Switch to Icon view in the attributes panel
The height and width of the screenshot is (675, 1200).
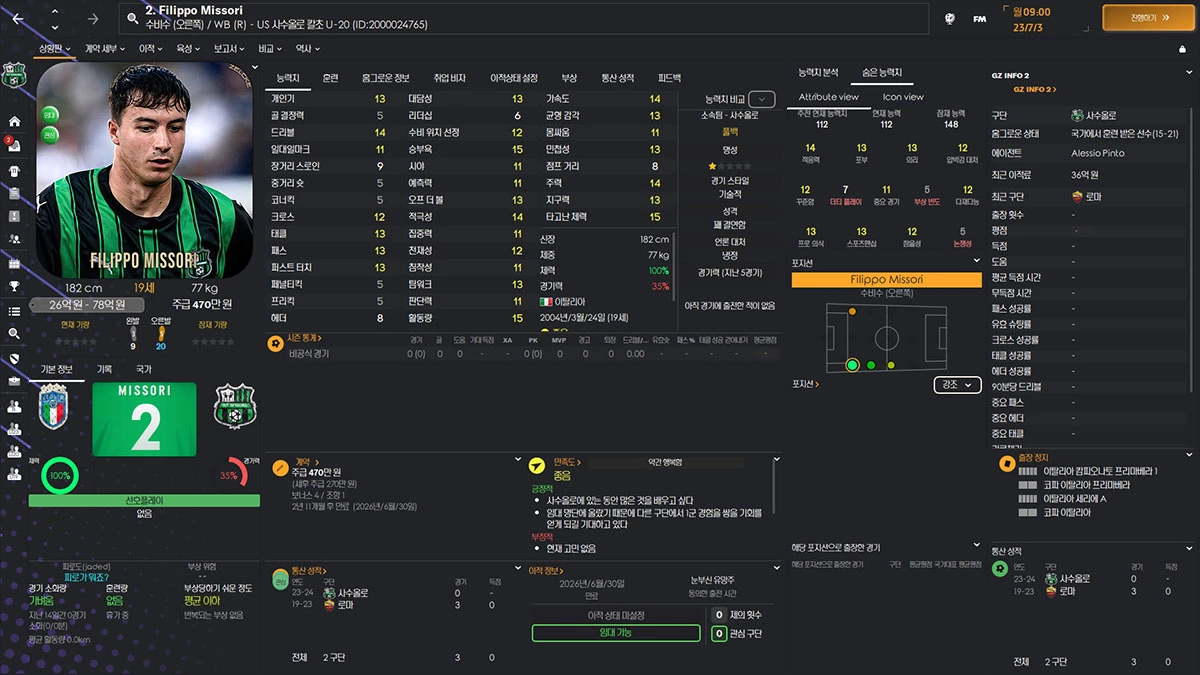click(905, 97)
